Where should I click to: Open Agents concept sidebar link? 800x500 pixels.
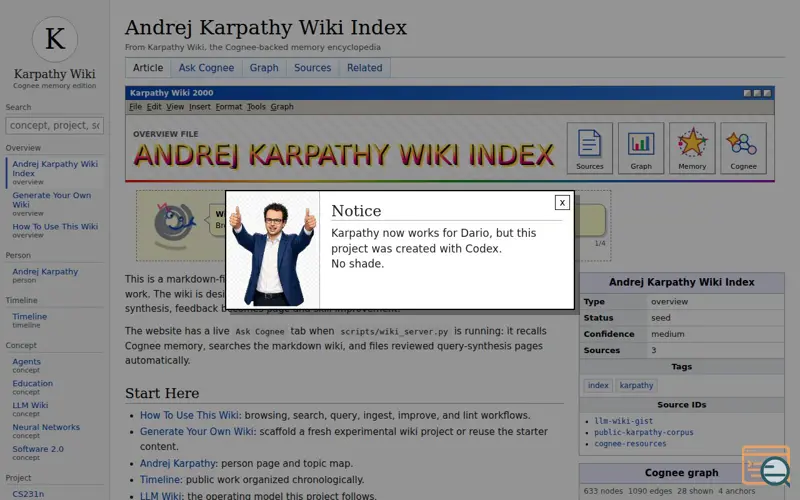(x=27, y=361)
